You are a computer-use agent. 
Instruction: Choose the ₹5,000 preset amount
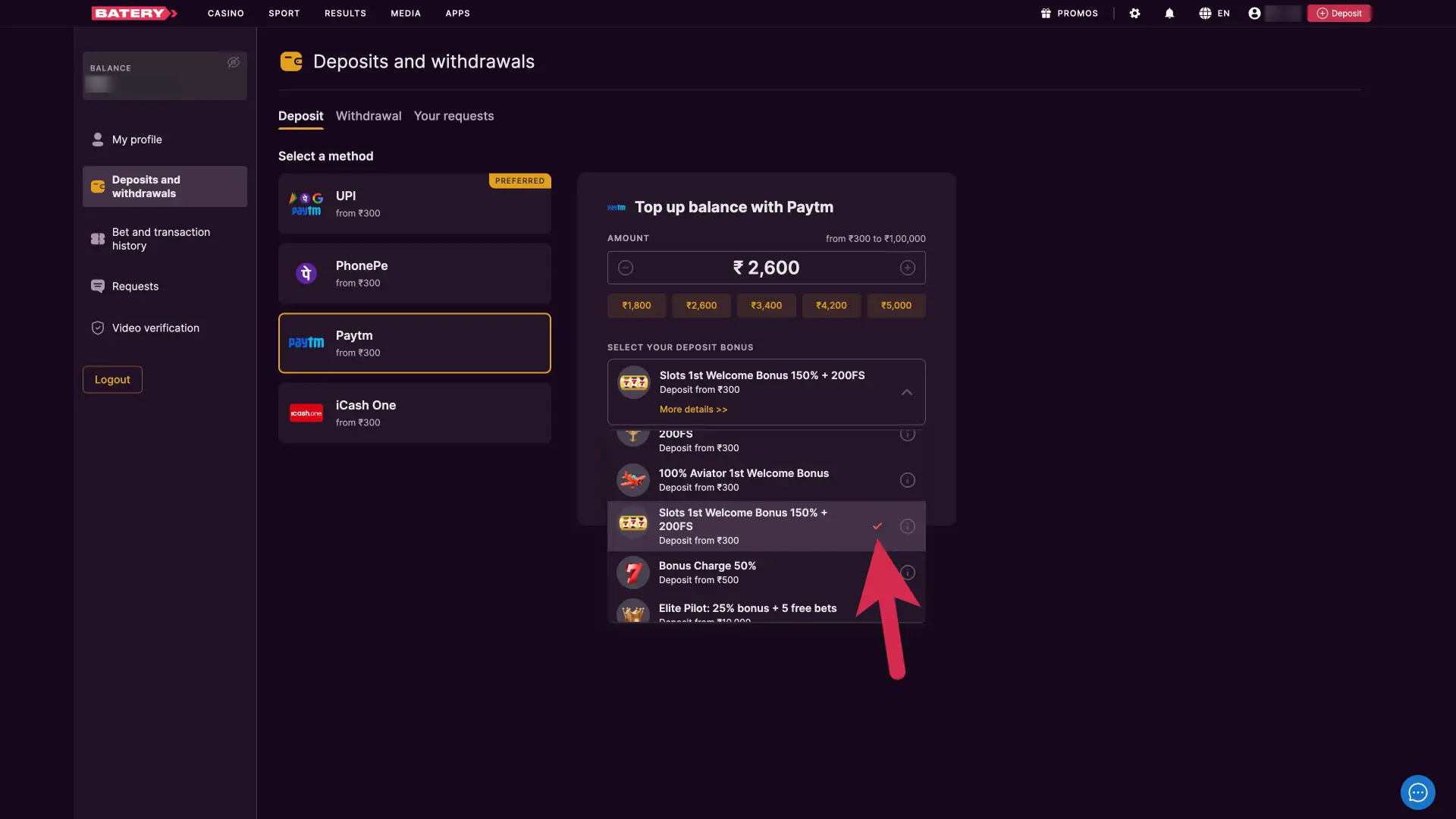click(x=896, y=306)
